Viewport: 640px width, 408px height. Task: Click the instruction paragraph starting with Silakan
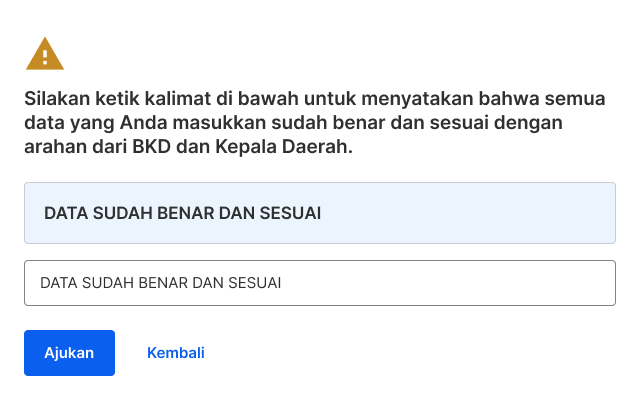[314, 122]
